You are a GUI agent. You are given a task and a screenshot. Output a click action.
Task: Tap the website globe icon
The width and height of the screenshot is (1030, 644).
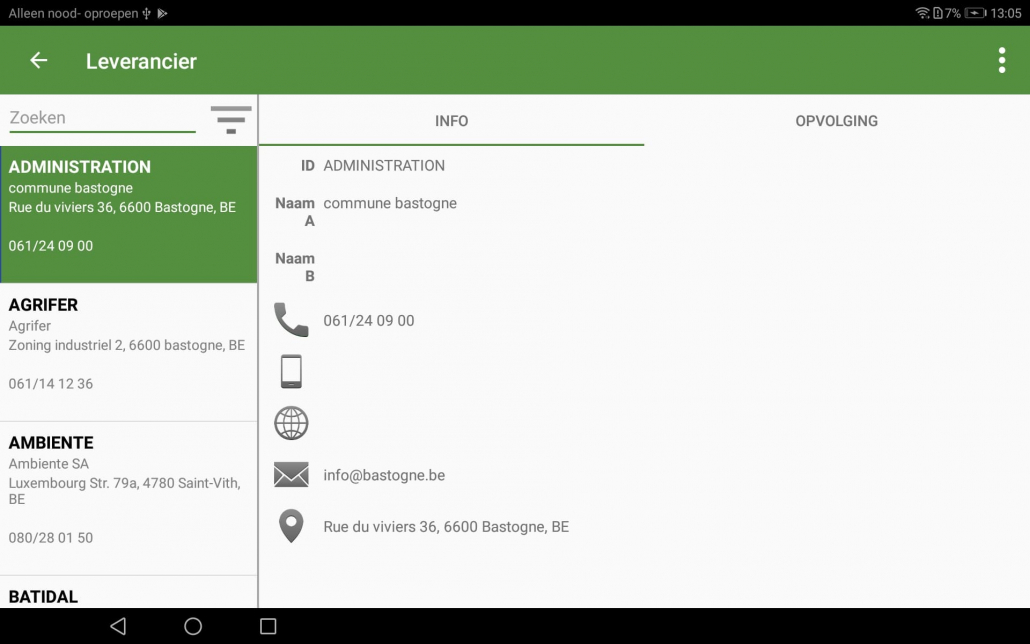pos(291,423)
